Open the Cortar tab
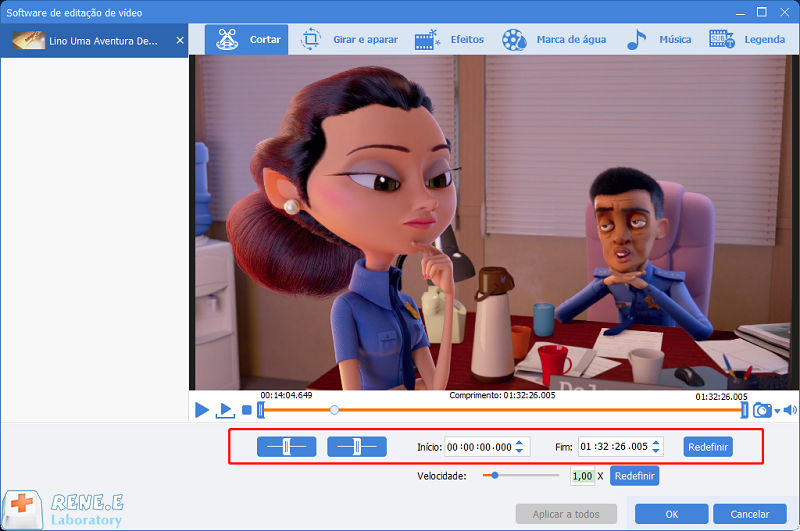The height and width of the screenshot is (531, 800). point(246,39)
